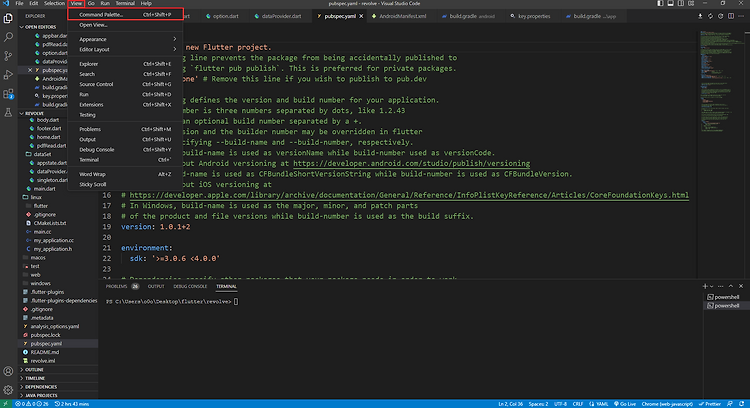Image resolution: width=750 pixels, height=408 pixels.
Task: Click the new terminal plus icon
Action: tap(705, 286)
